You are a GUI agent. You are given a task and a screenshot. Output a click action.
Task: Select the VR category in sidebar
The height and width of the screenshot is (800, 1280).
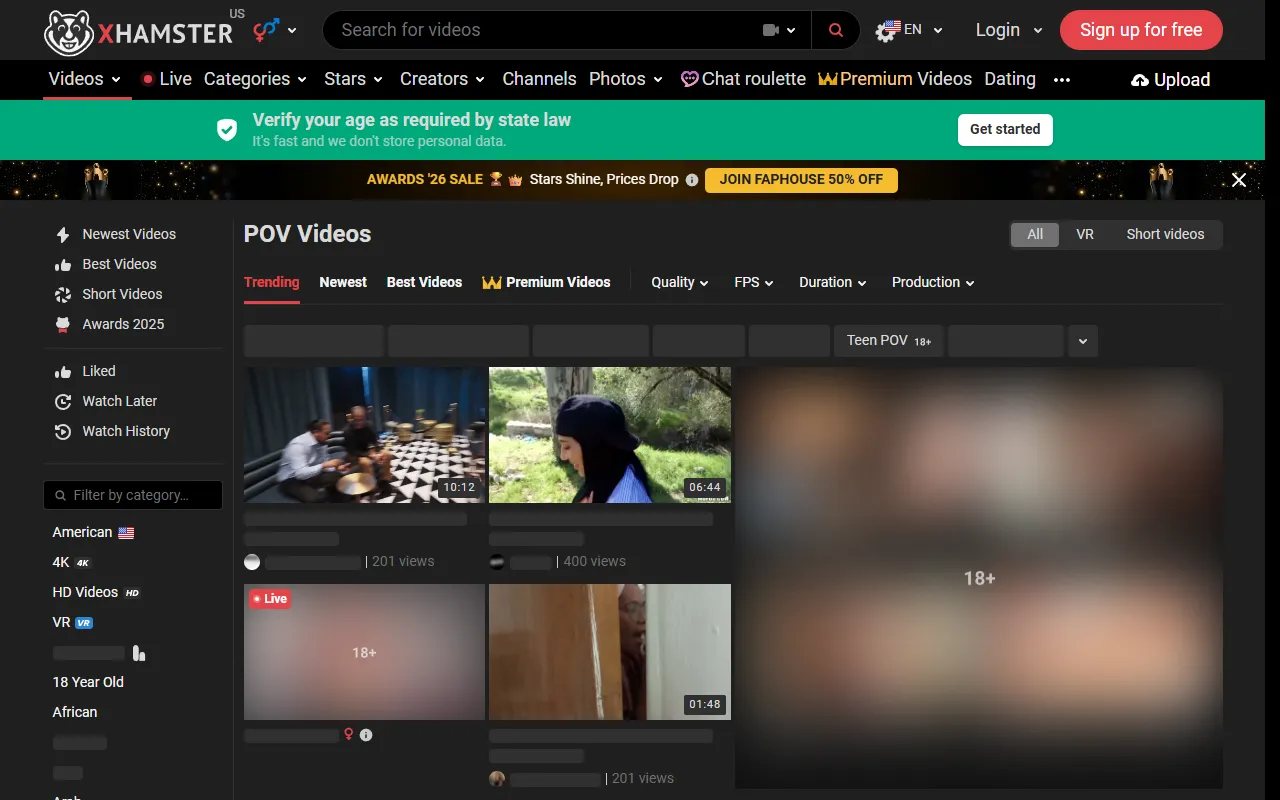pos(73,622)
